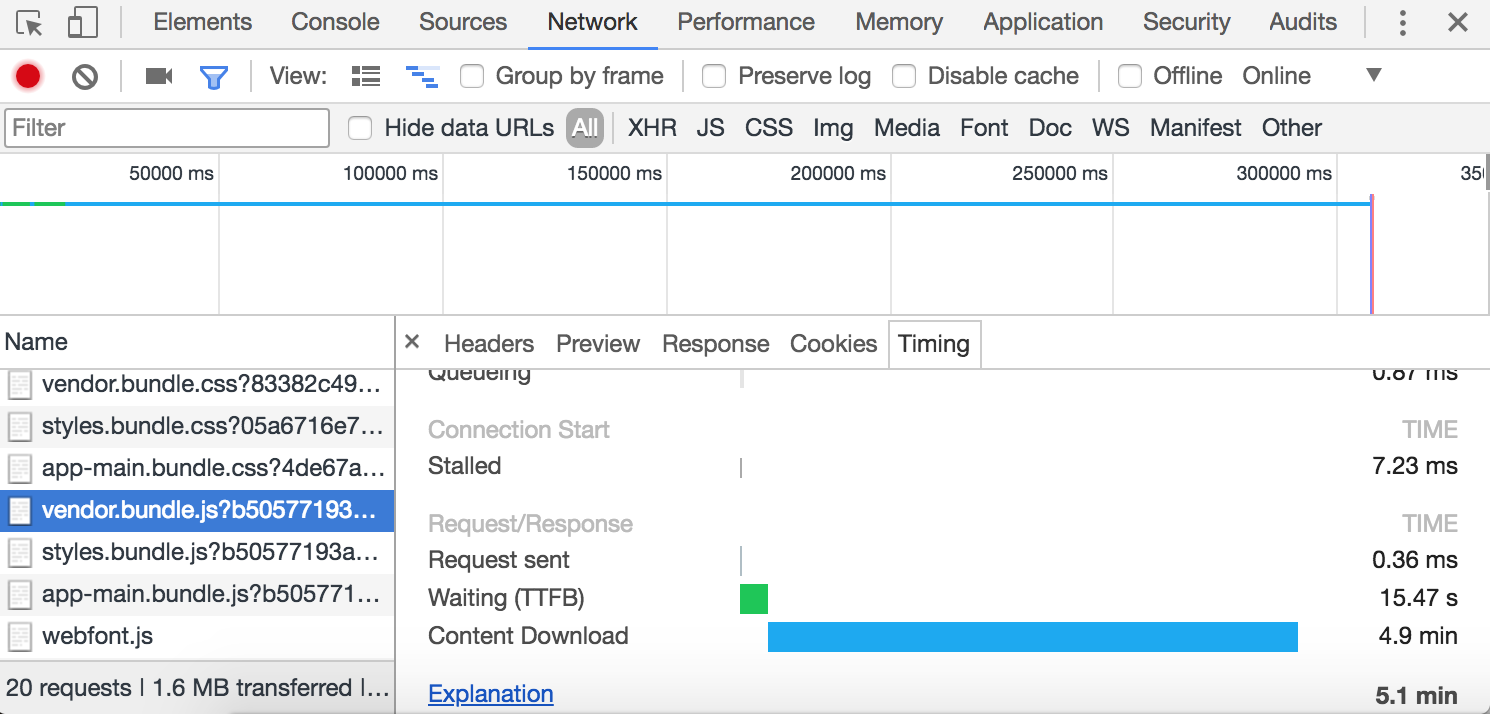The image size is (1490, 714).
Task: Open the Performance panel
Action: coord(745,21)
